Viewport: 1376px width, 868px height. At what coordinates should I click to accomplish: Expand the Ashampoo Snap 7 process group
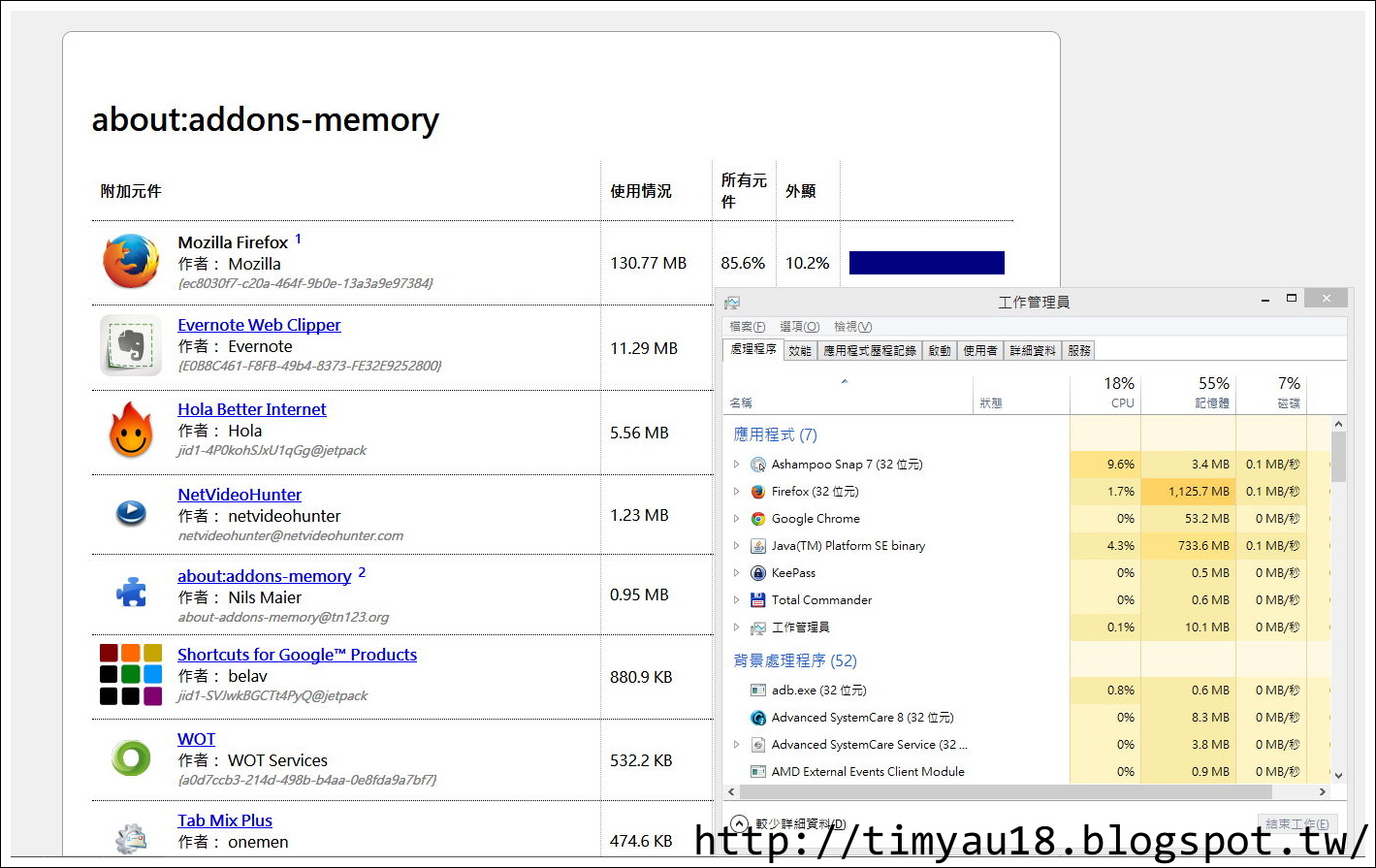tap(737, 465)
